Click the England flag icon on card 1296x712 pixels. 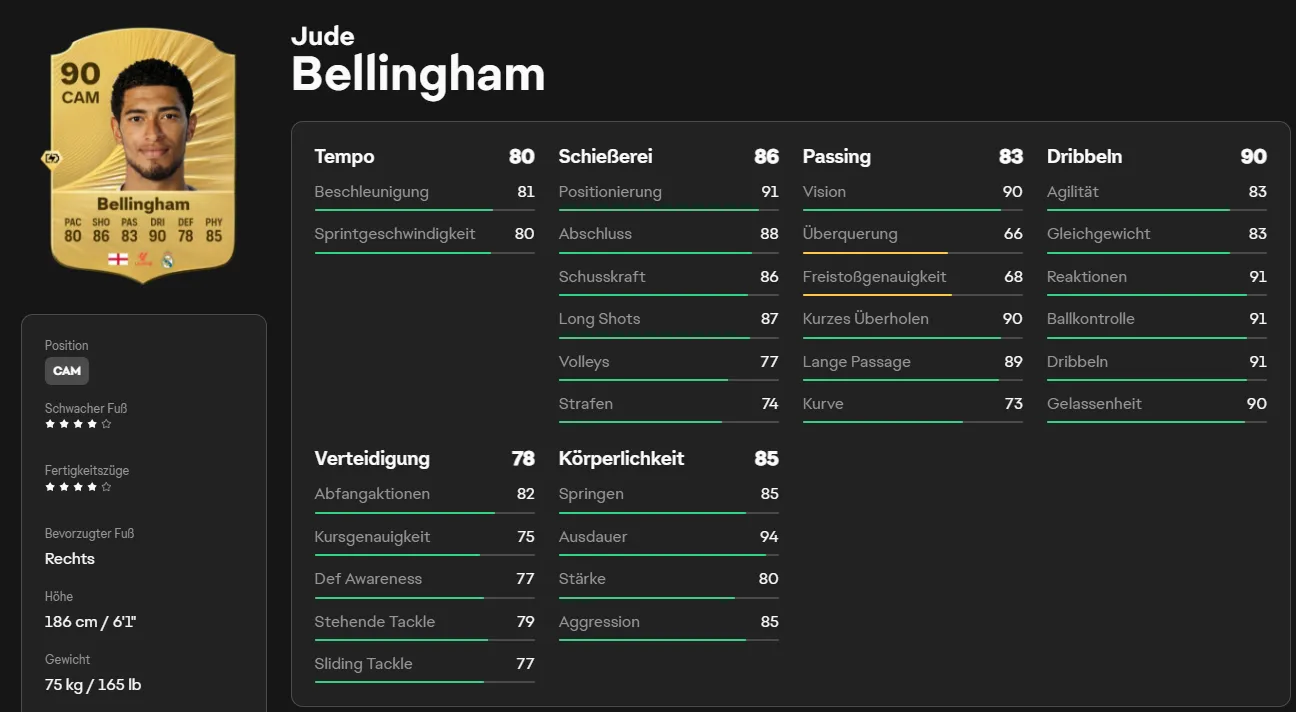tap(118, 260)
